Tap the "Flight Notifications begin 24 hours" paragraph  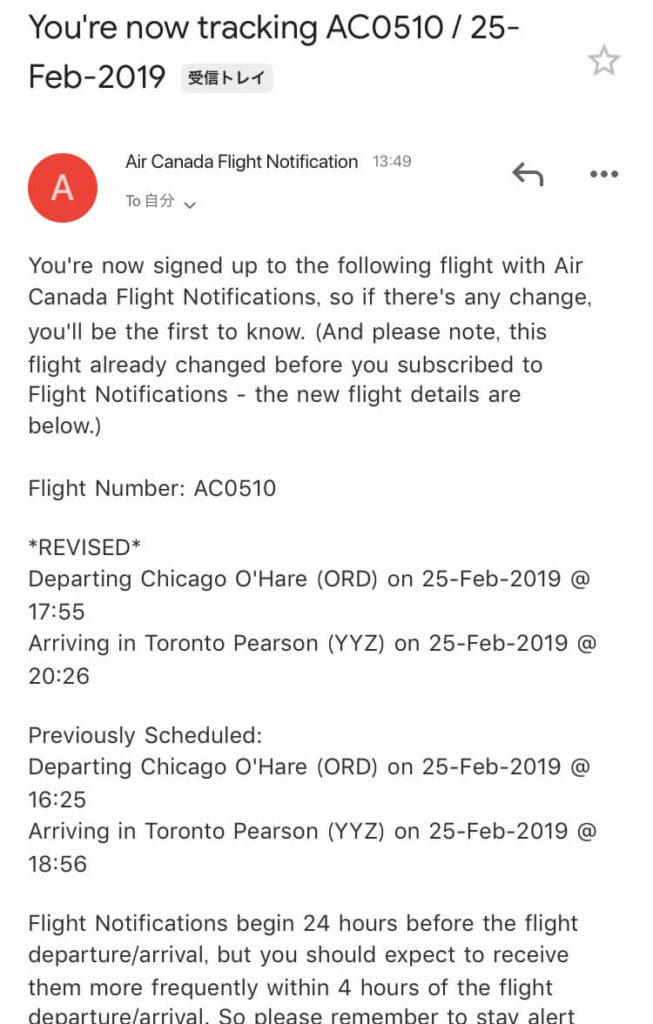(x=304, y=968)
